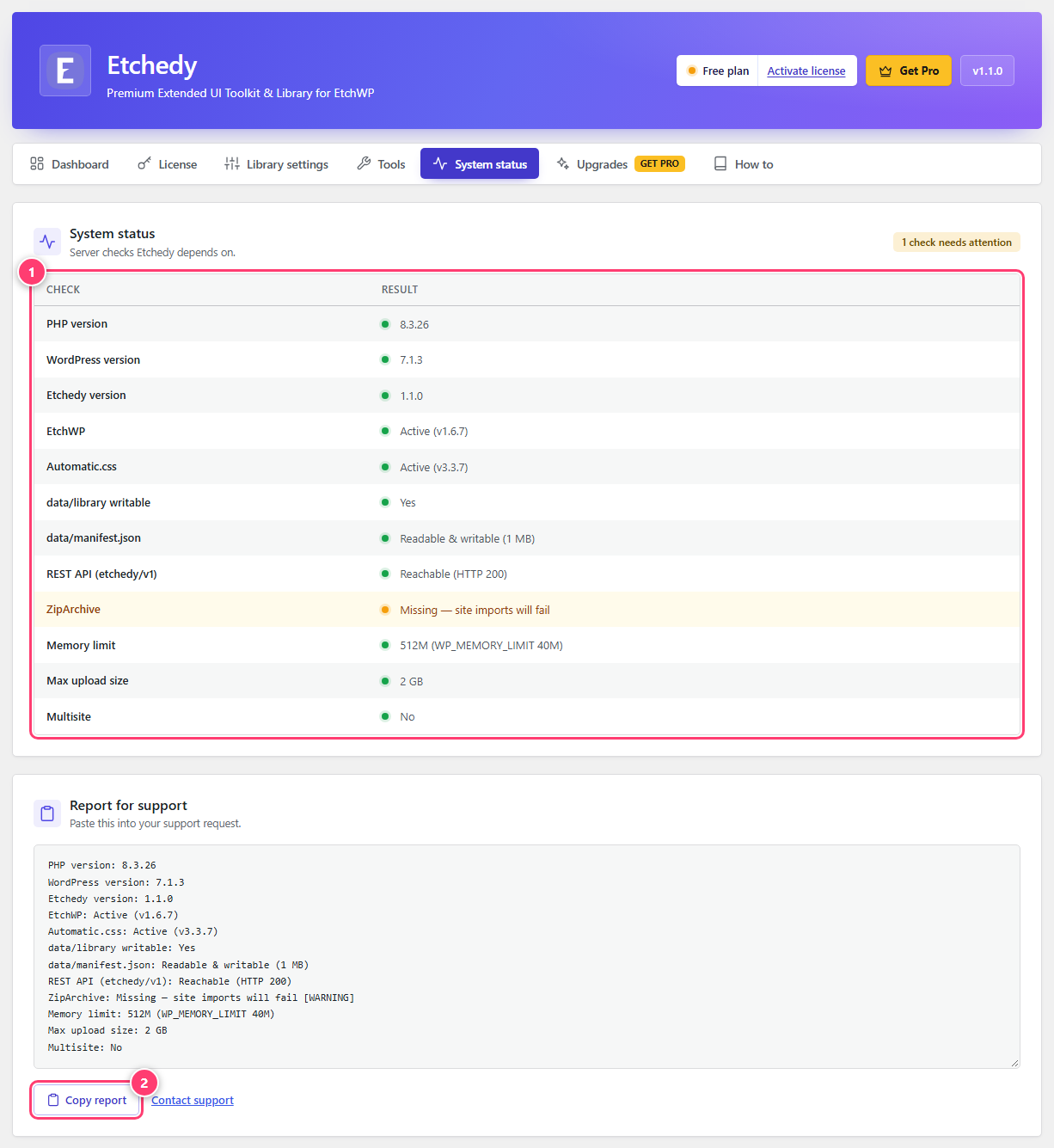Image resolution: width=1054 pixels, height=1148 pixels.
Task: Click the Tools wrench icon
Action: click(364, 163)
